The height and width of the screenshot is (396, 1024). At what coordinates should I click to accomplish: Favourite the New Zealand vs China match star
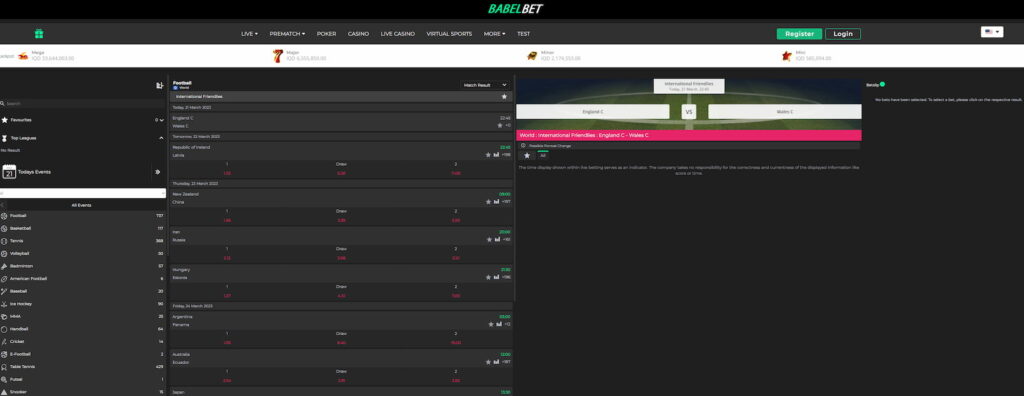[488, 202]
